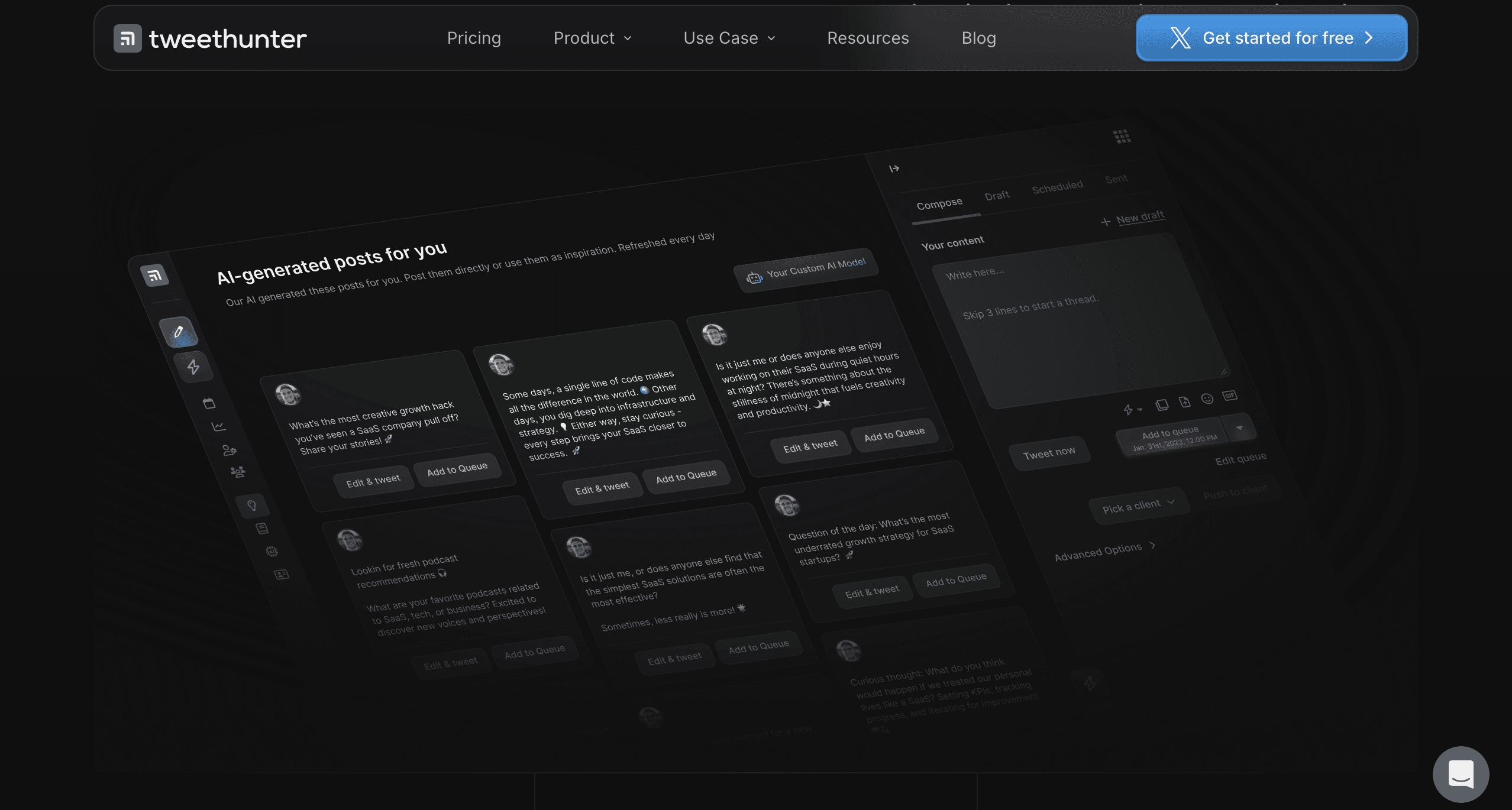The image size is (1512, 810).
Task: Open the lightning dropdown below the editor
Action: point(1132,409)
